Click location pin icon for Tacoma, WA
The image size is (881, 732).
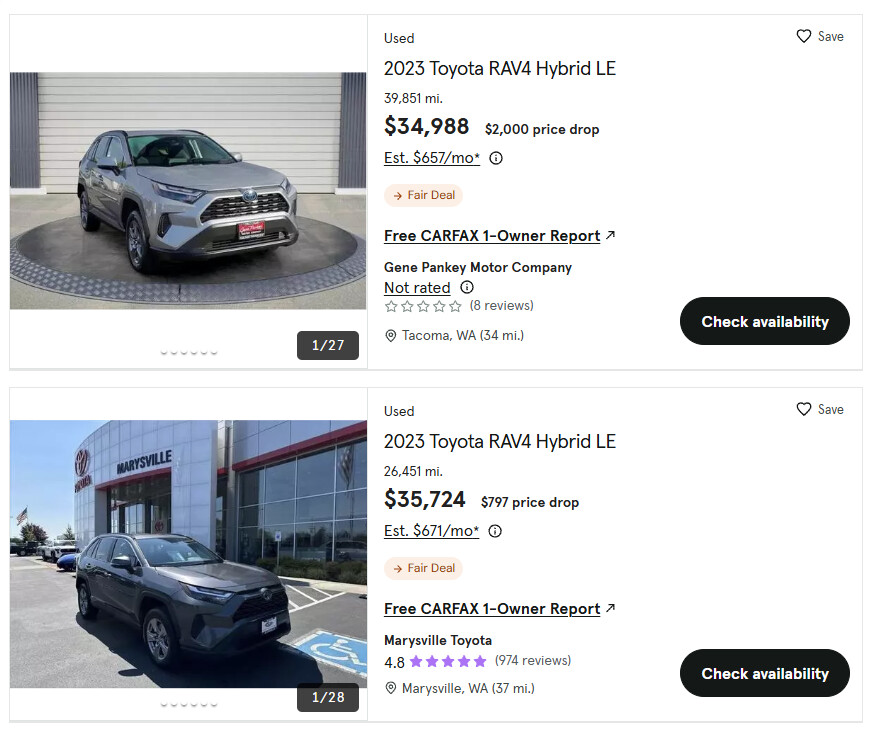[x=391, y=336]
